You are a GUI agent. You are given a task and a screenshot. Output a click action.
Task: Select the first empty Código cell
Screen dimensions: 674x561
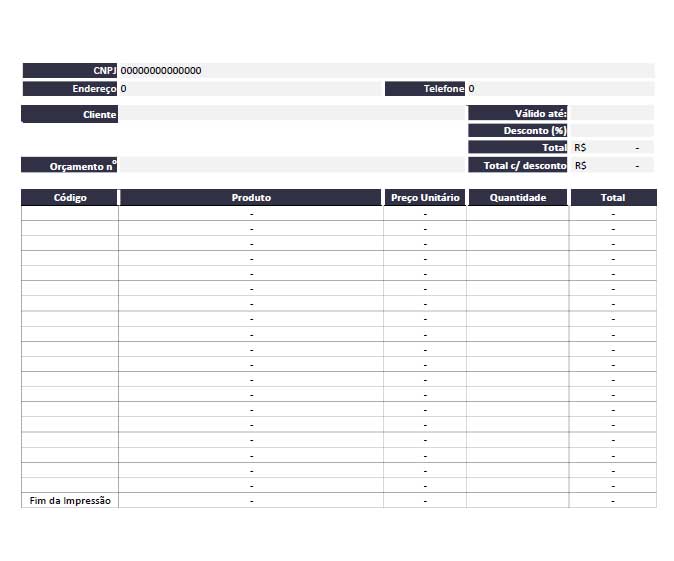70,213
